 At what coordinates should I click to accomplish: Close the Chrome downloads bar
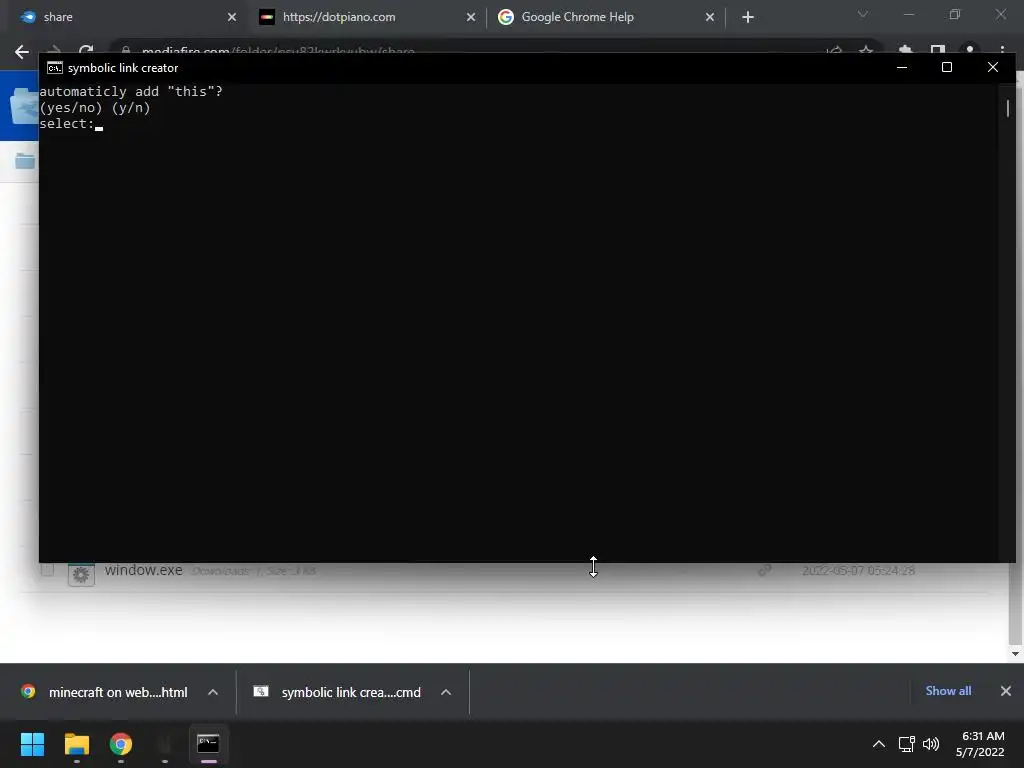click(1006, 691)
